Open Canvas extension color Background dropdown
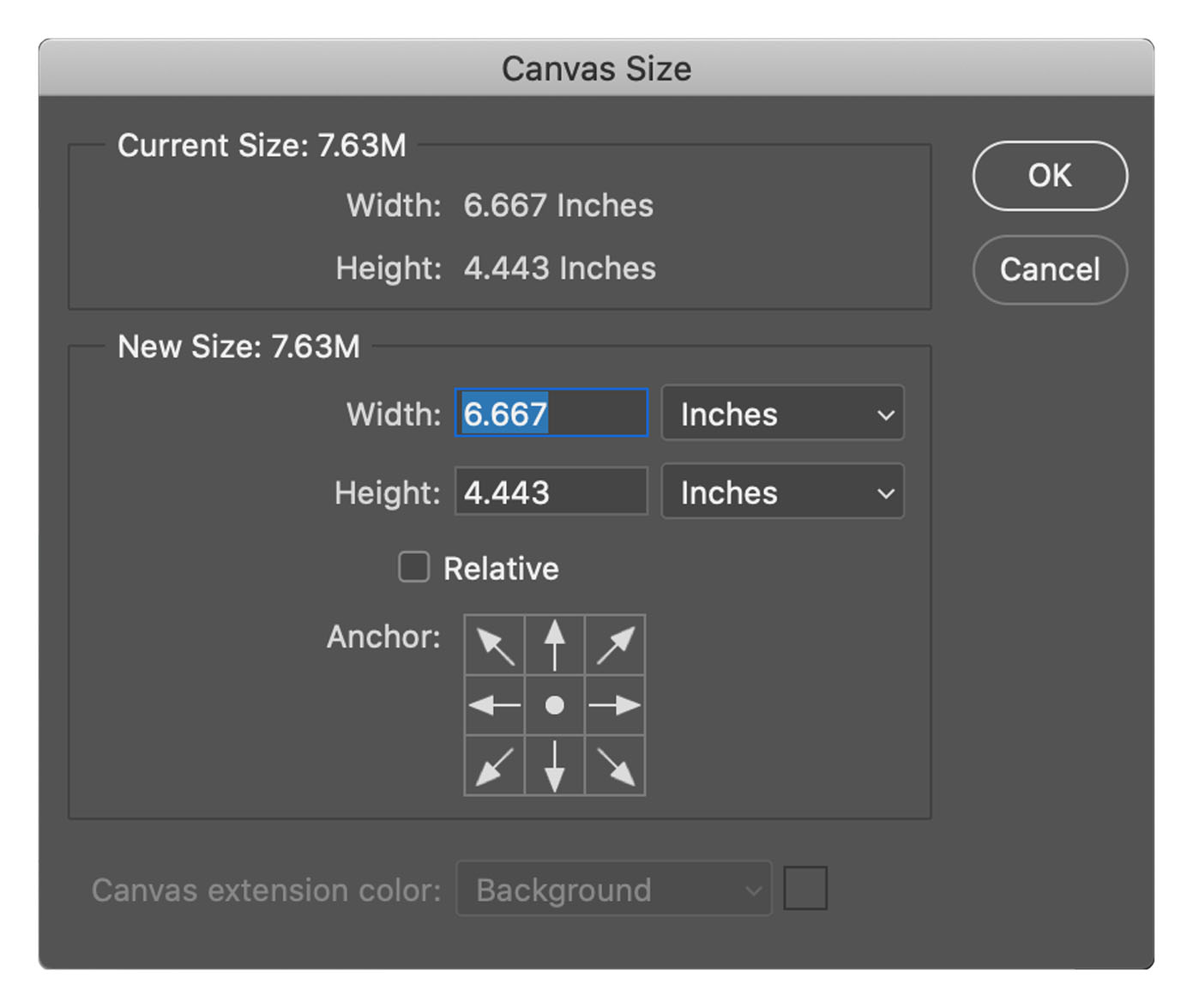The image size is (1199, 1008). pyautogui.click(x=614, y=889)
